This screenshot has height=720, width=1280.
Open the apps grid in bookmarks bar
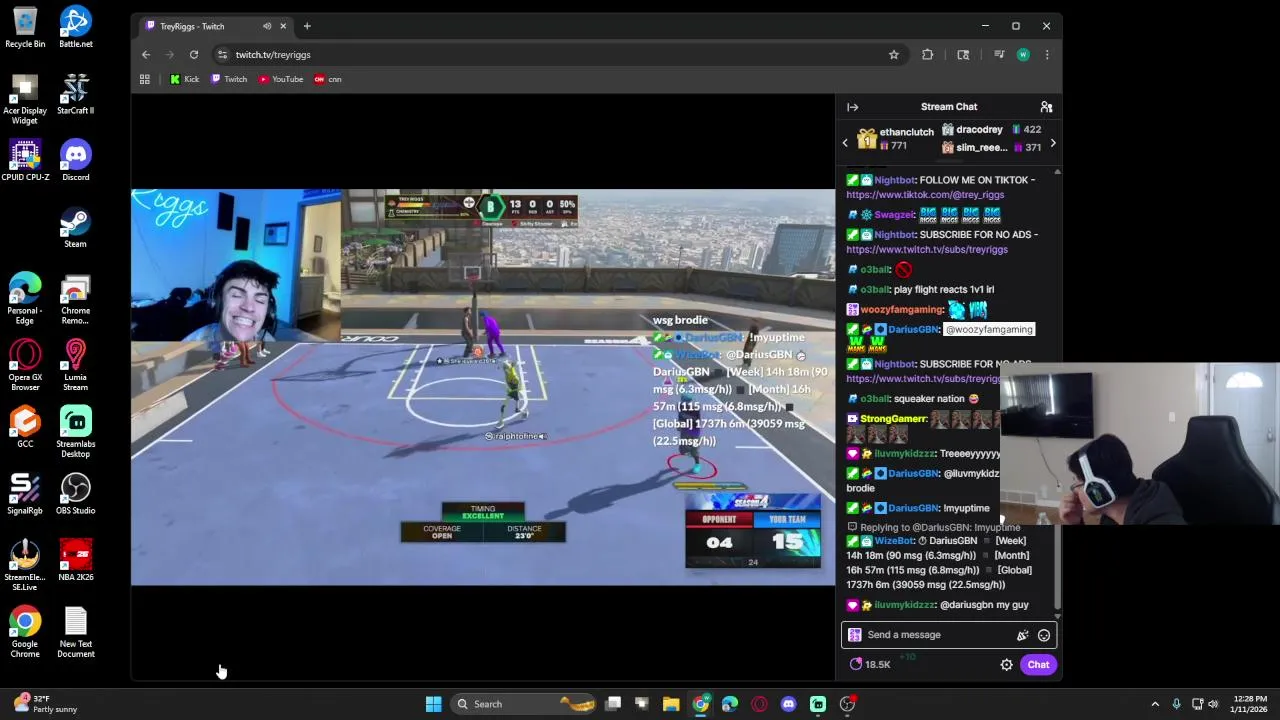[145, 79]
